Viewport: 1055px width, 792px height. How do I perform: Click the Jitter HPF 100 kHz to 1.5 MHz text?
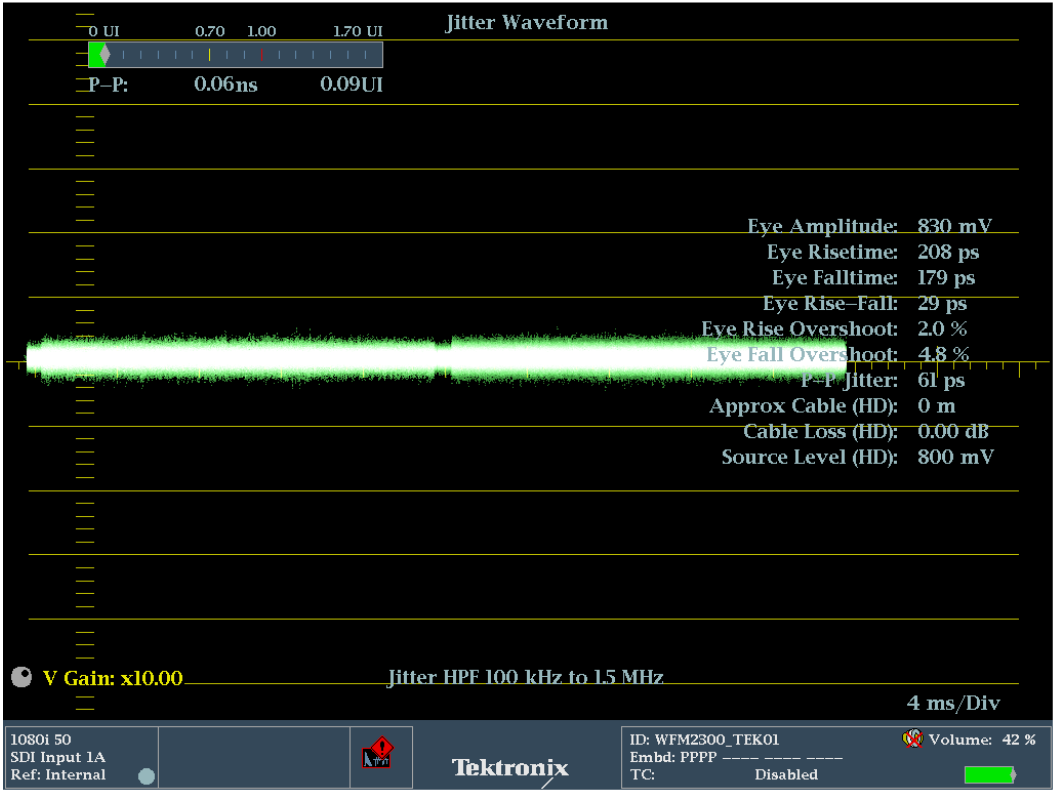coord(525,677)
